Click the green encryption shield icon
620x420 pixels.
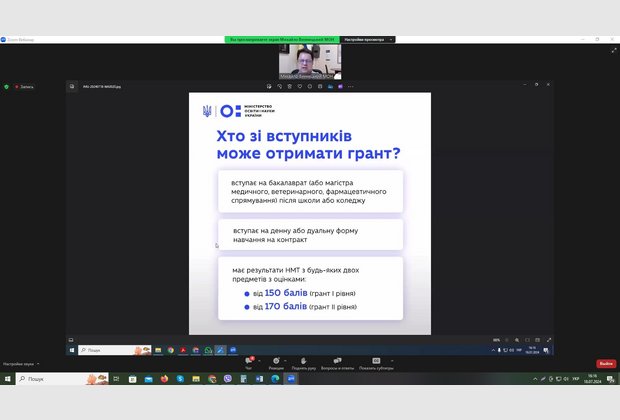7,87
